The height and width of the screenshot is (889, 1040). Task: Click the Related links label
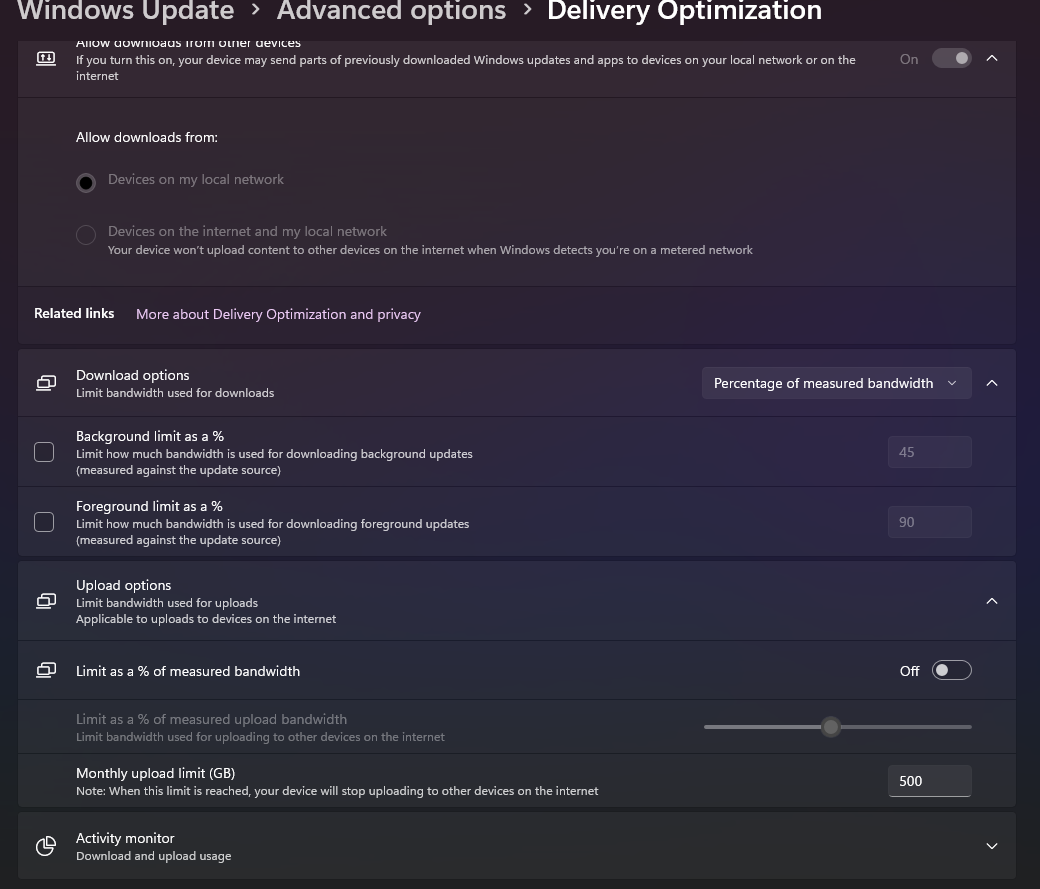pyautogui.click(x=74, y=314)
